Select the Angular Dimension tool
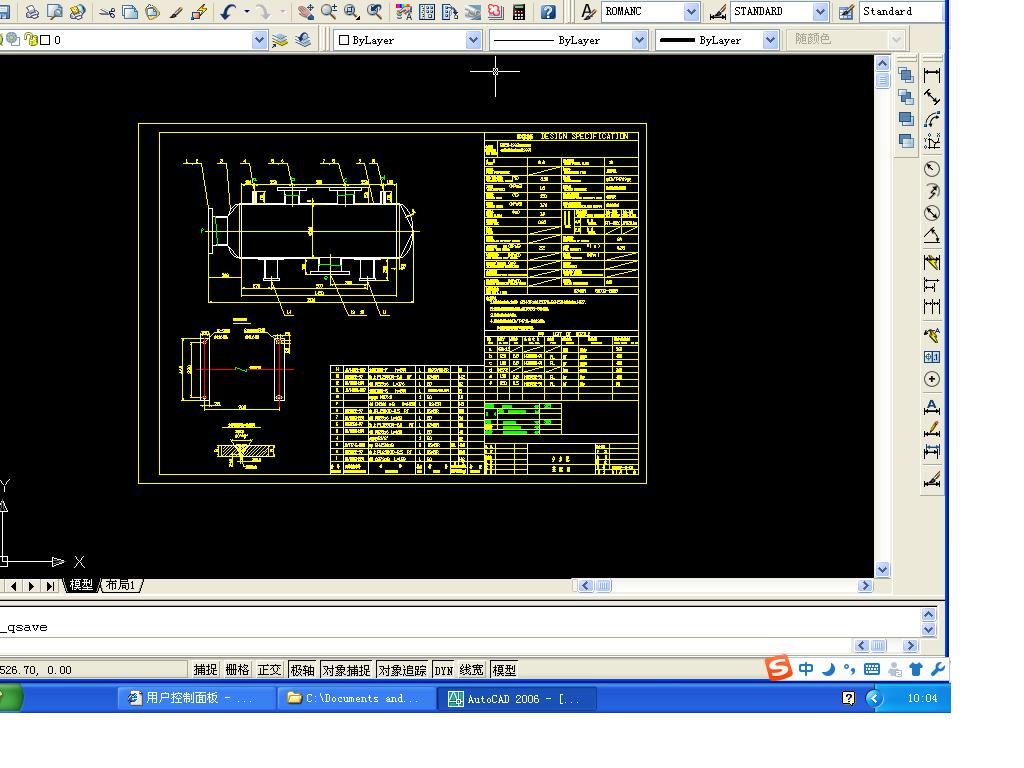 (932, 236)
